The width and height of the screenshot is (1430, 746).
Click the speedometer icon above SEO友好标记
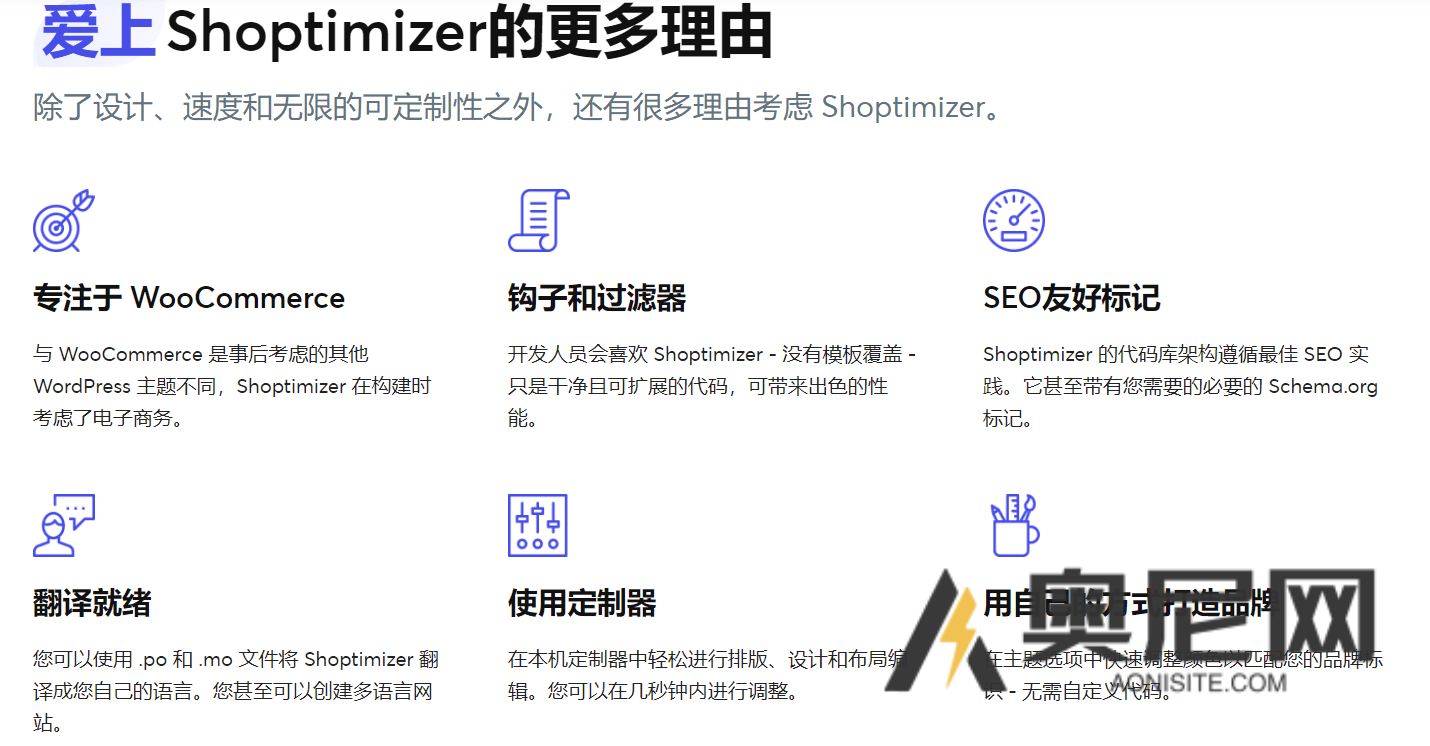(x=1014, y=220)
